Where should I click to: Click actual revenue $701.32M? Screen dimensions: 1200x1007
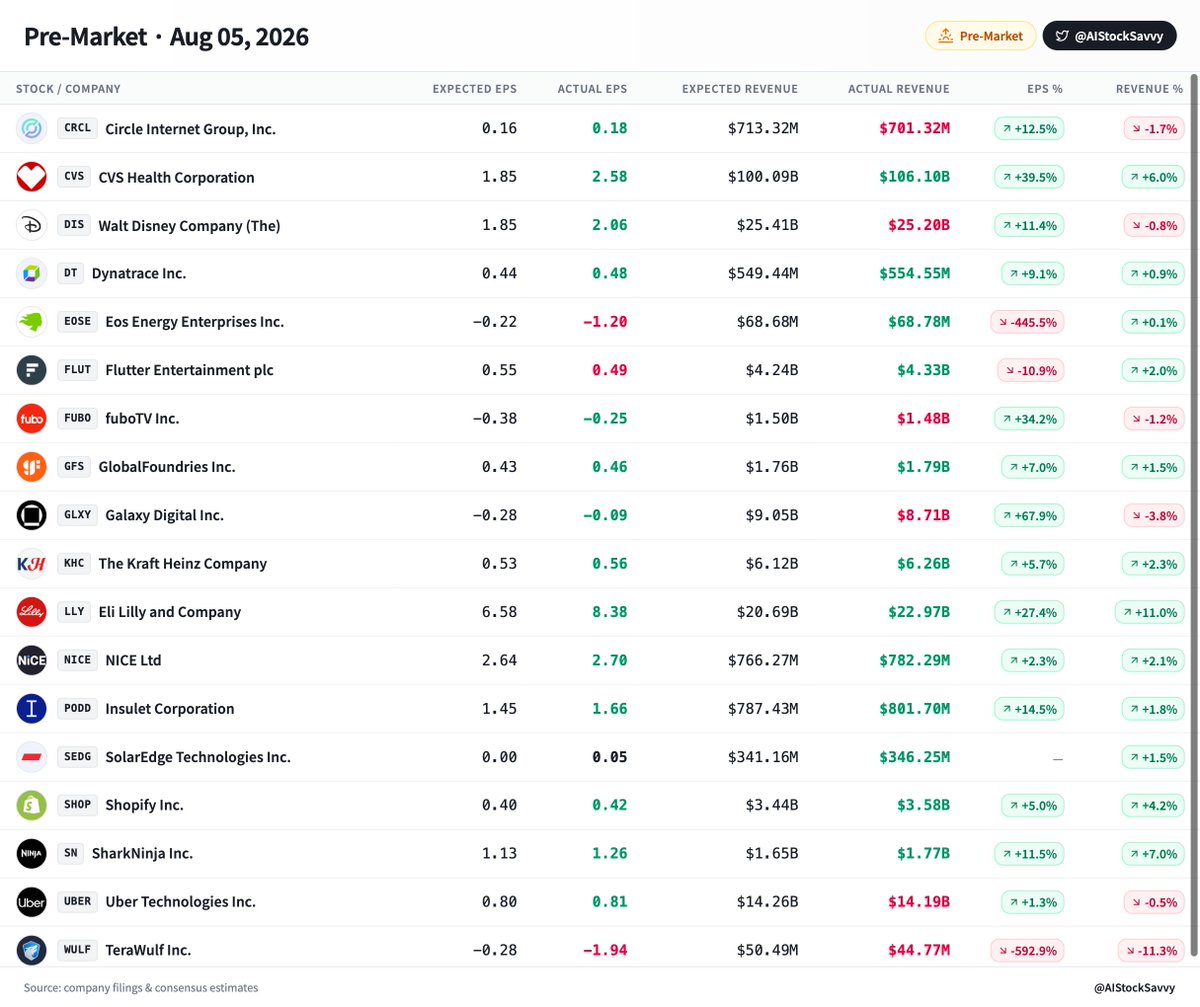(x=914, y=129)
